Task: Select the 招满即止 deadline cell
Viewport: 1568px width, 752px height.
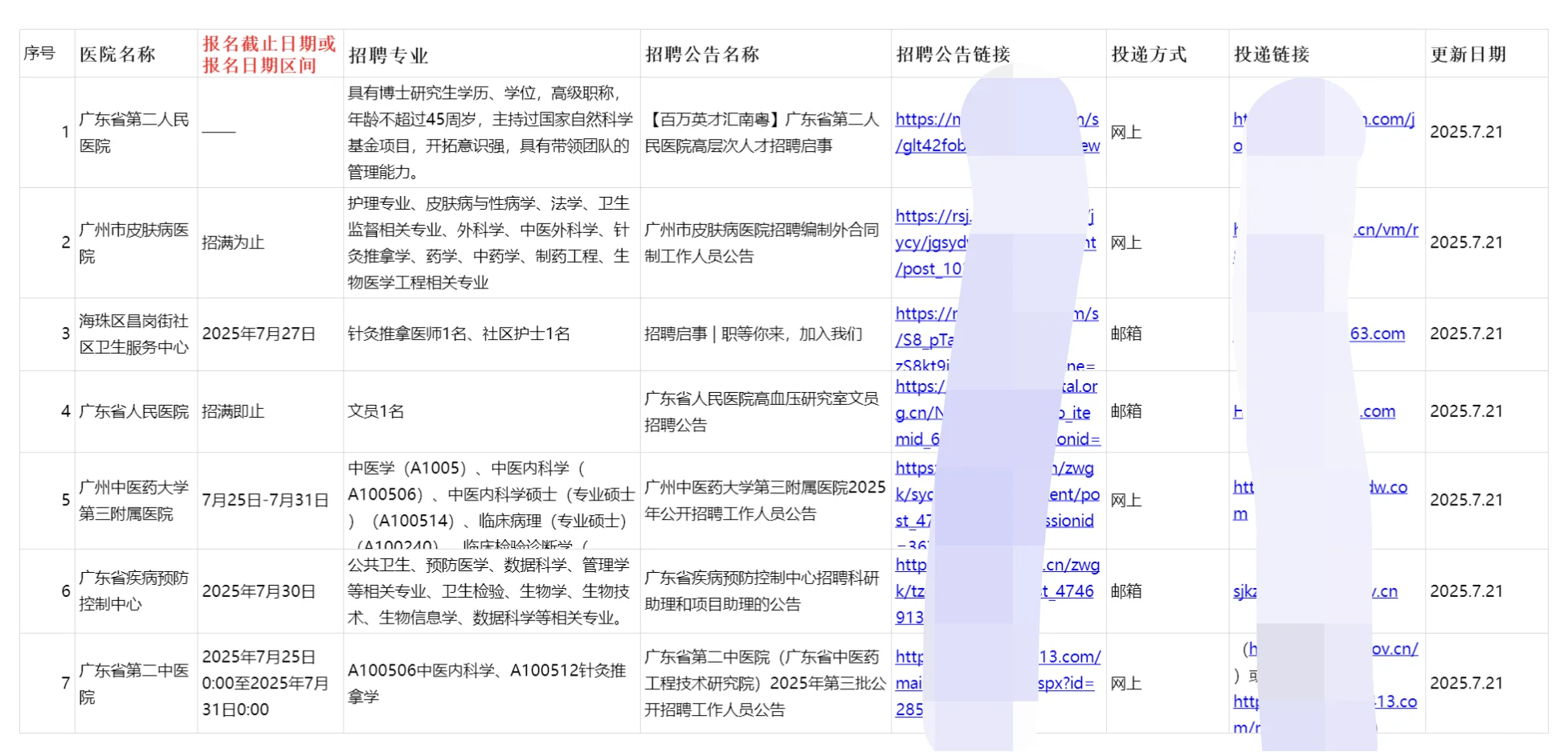Action: click(270, 411)
